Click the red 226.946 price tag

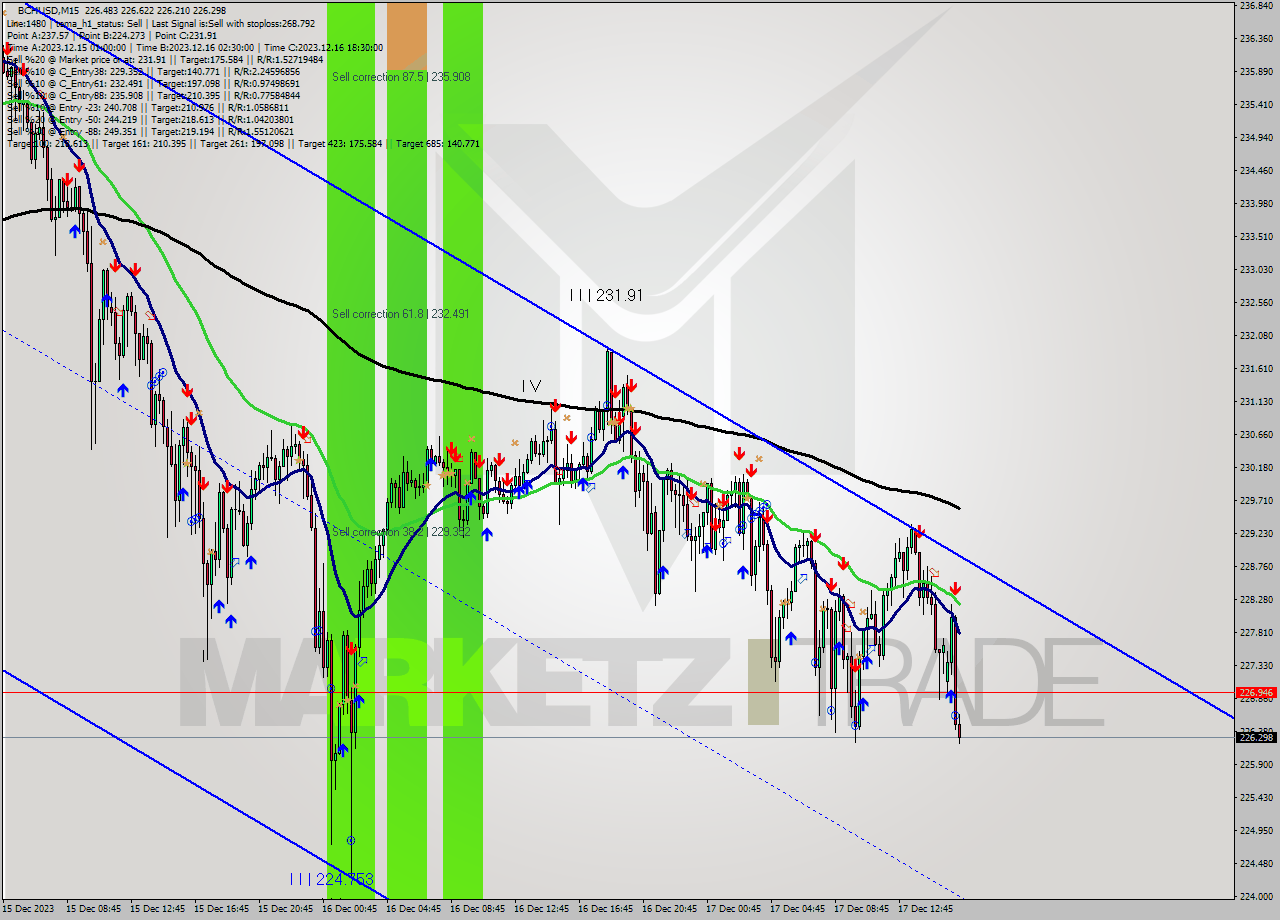1256,692
